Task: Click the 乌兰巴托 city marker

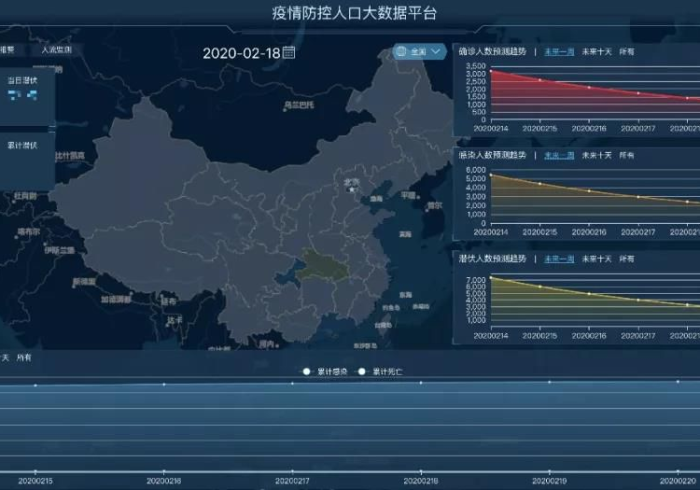Action: 285,110
